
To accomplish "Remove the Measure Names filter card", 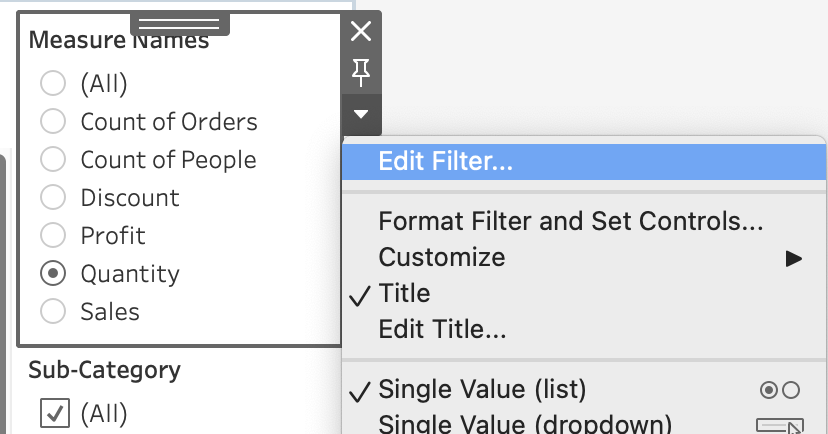I will 361,31.
